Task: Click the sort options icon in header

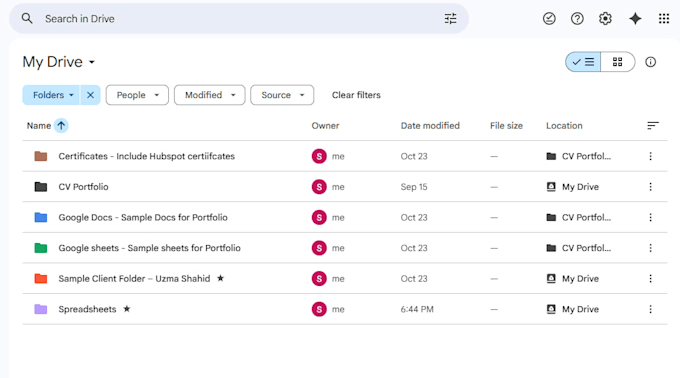Action: tap(653, 126)
